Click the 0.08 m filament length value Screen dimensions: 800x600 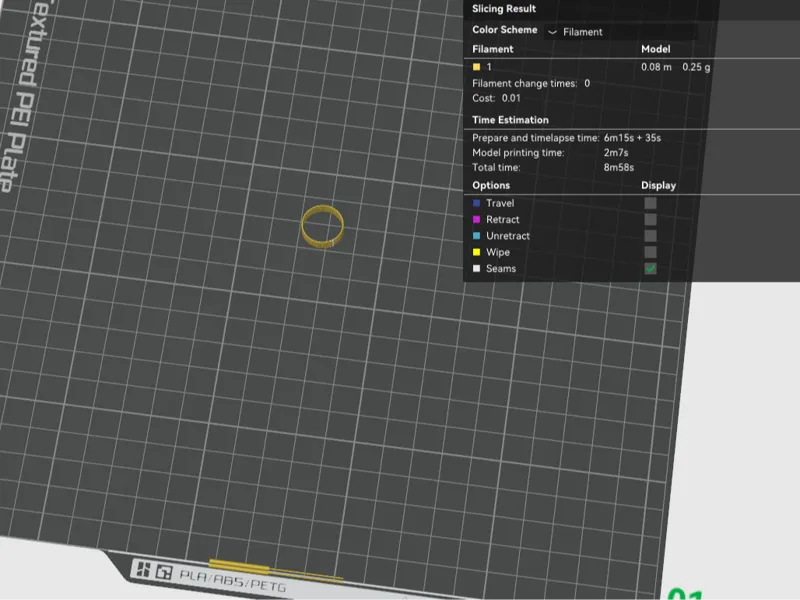point(656,67)
